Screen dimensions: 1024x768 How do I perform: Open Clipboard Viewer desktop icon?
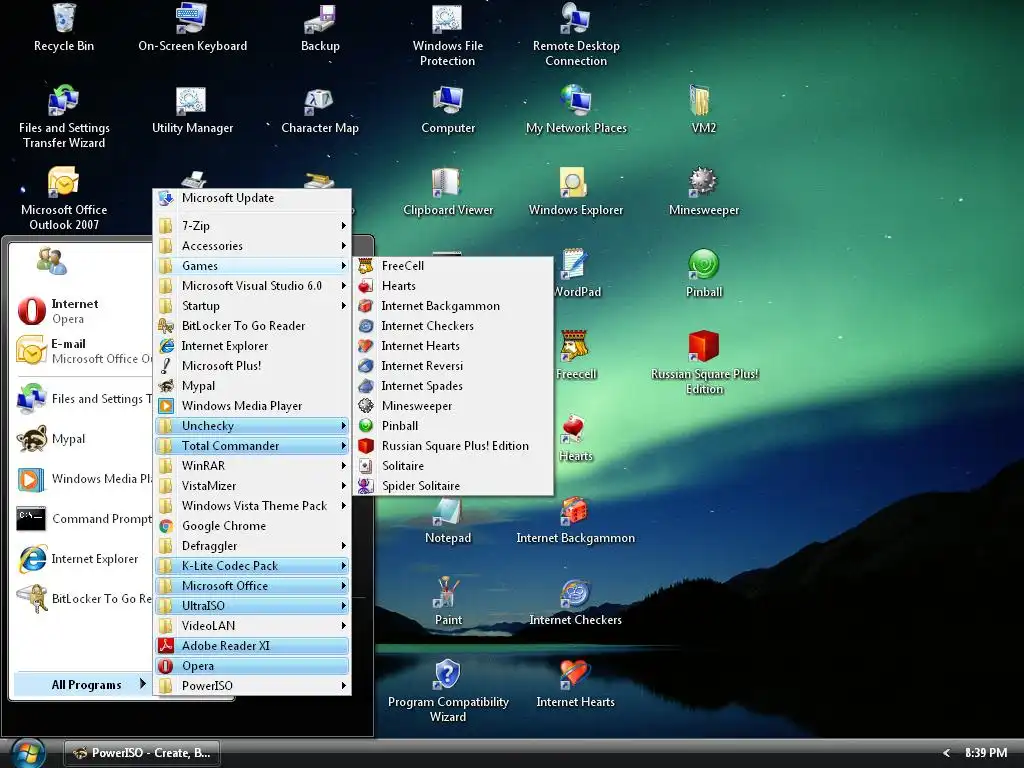[447, 192]
